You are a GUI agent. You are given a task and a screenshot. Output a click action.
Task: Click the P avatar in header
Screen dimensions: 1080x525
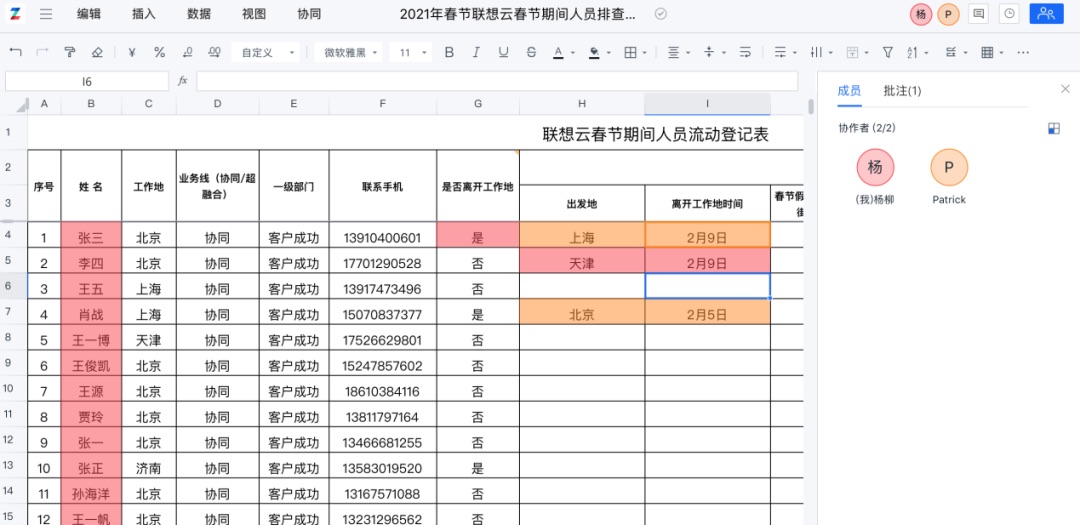coord(948,14)
